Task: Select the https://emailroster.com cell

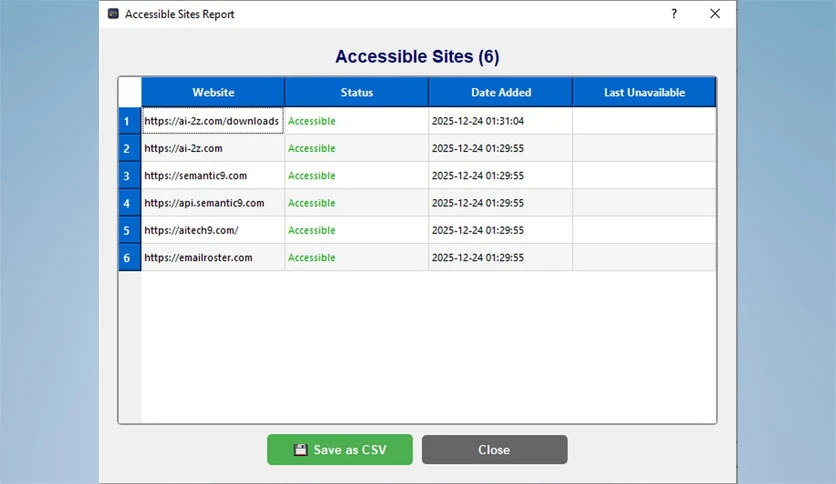Action: pyautogui.click(x=213, y=257)
